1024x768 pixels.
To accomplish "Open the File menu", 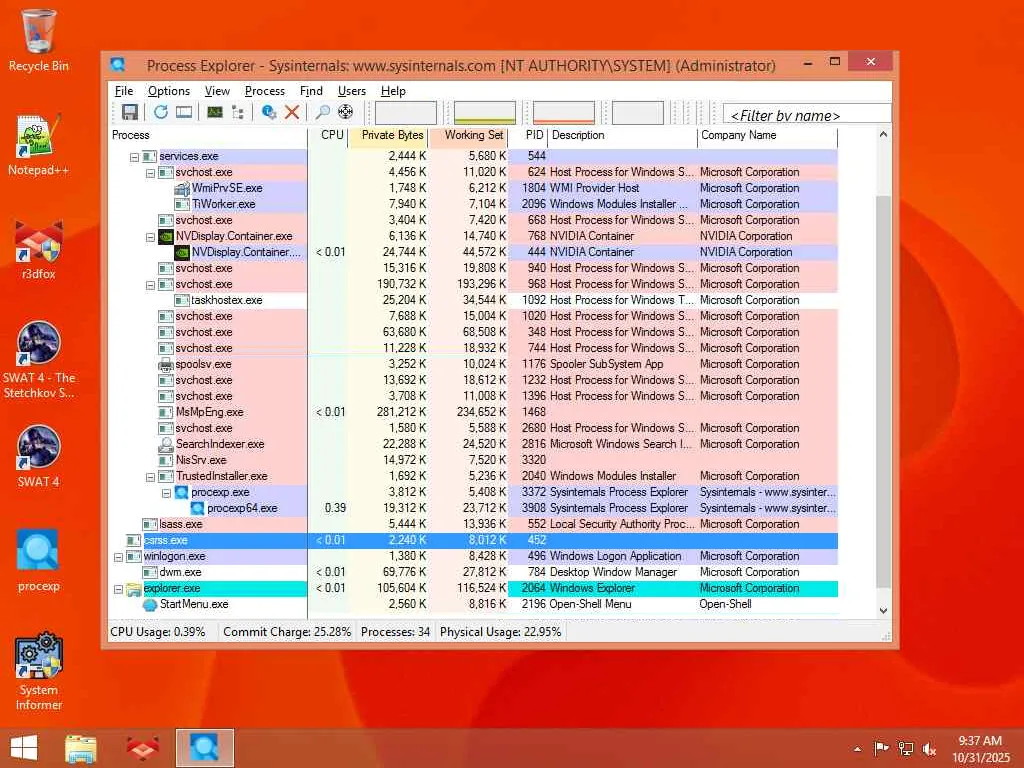I will point(123,91).
